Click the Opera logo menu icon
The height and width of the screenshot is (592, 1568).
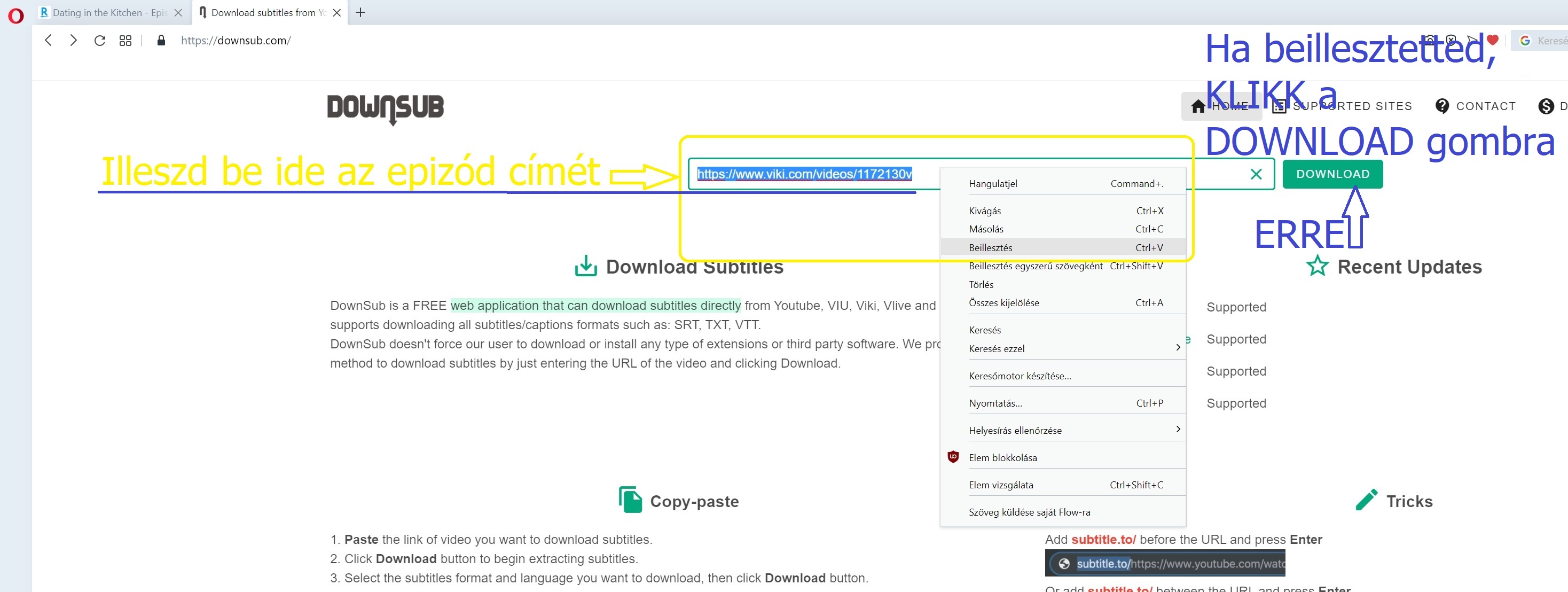click(x=16, y=15)
